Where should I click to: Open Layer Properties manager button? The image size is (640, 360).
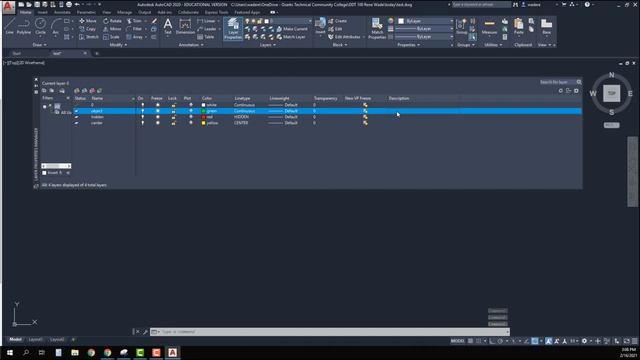coord(233,29)
